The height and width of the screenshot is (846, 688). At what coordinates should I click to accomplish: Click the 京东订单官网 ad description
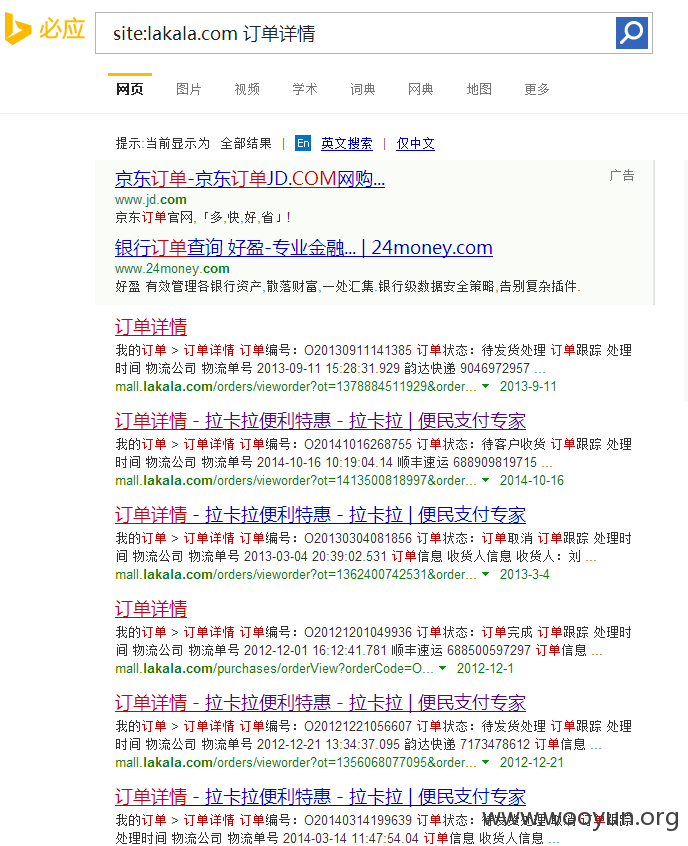coord(203,217)
